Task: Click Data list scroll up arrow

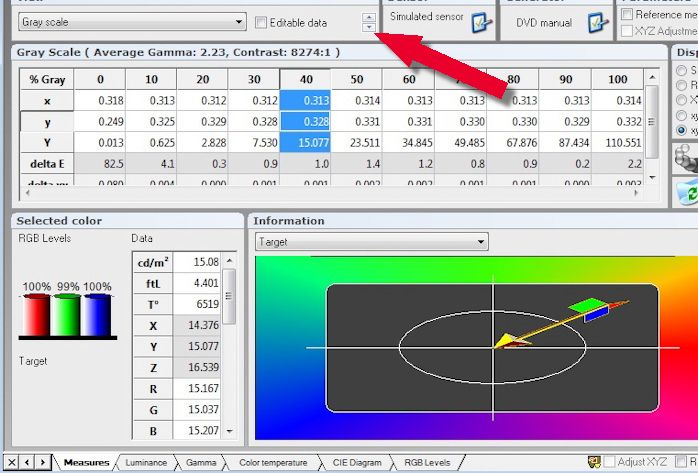Action: pos(229,261)
